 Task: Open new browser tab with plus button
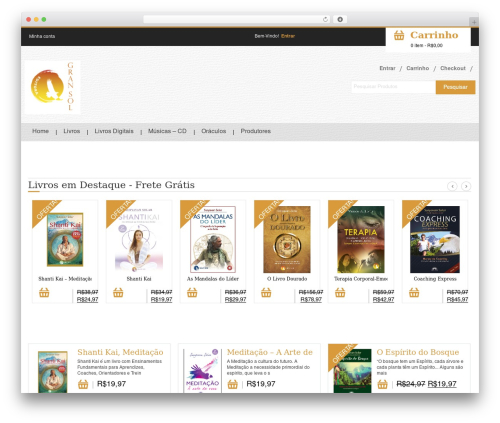[474, 22]
